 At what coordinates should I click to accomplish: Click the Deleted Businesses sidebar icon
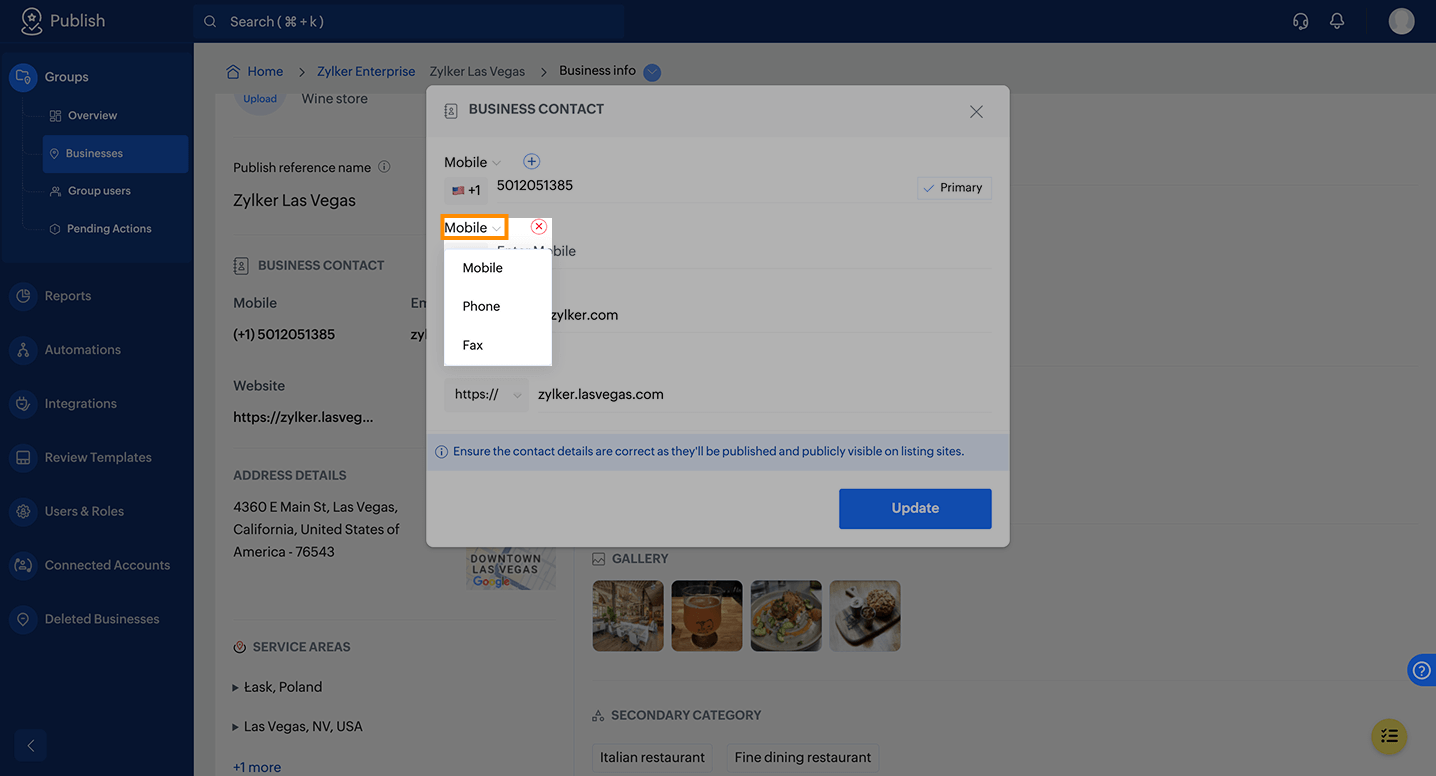click(23, 620)
